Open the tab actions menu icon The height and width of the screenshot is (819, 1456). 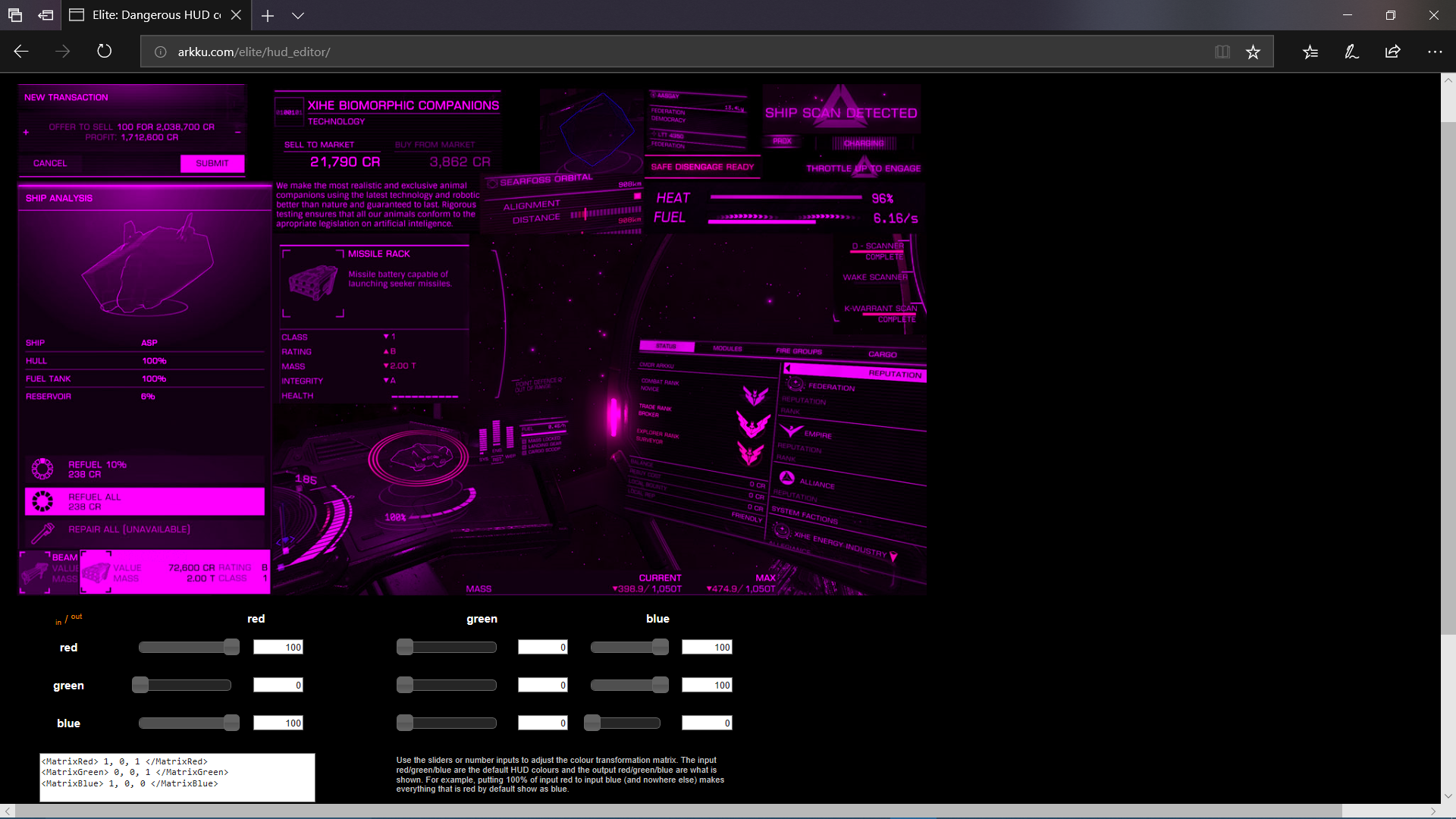point(15,15)
